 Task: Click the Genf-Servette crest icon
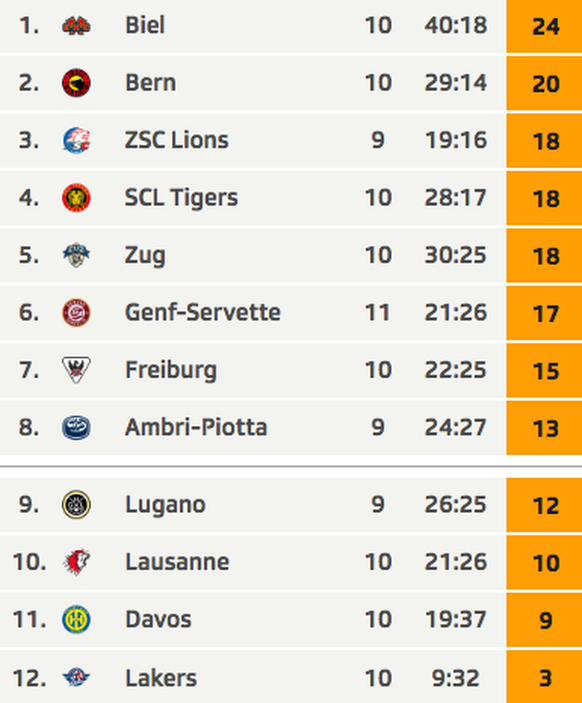(x=76, y=312)
